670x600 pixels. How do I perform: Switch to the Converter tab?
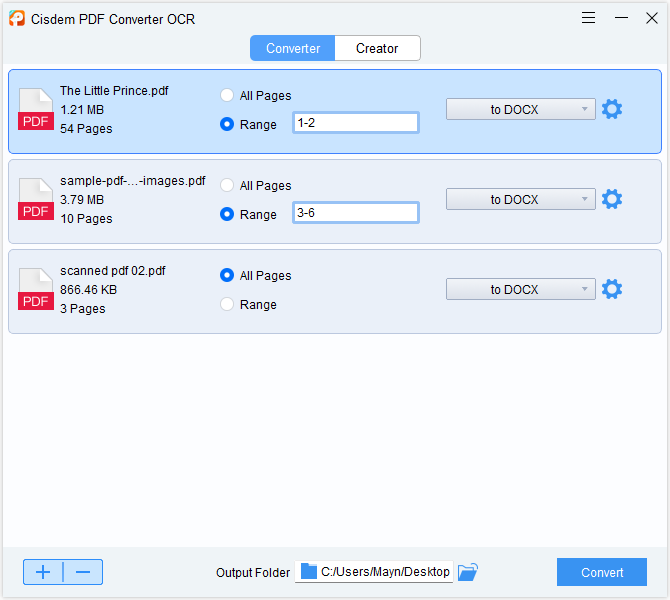point(293,48)
